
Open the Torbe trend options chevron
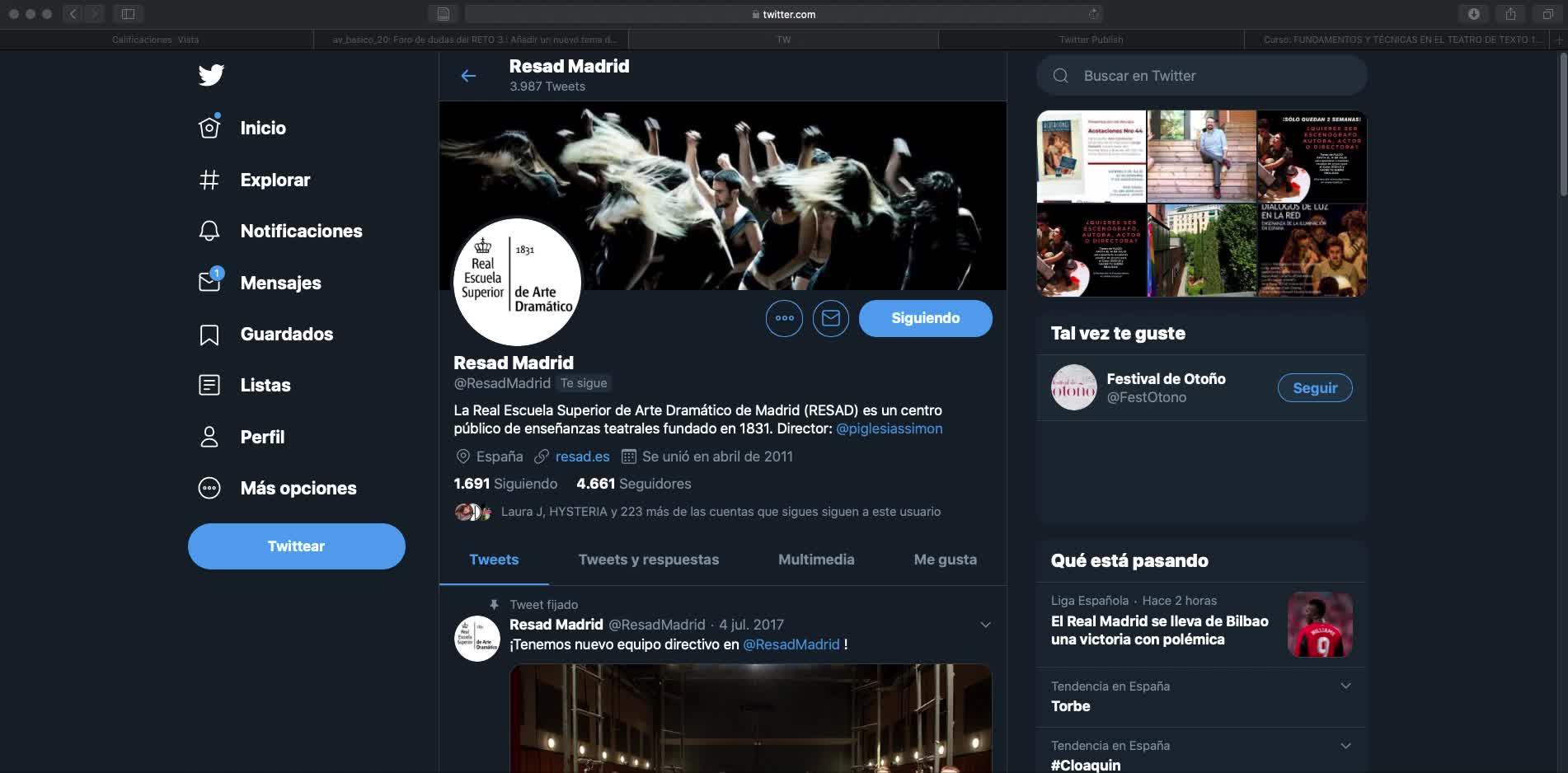pos(1345,686)
